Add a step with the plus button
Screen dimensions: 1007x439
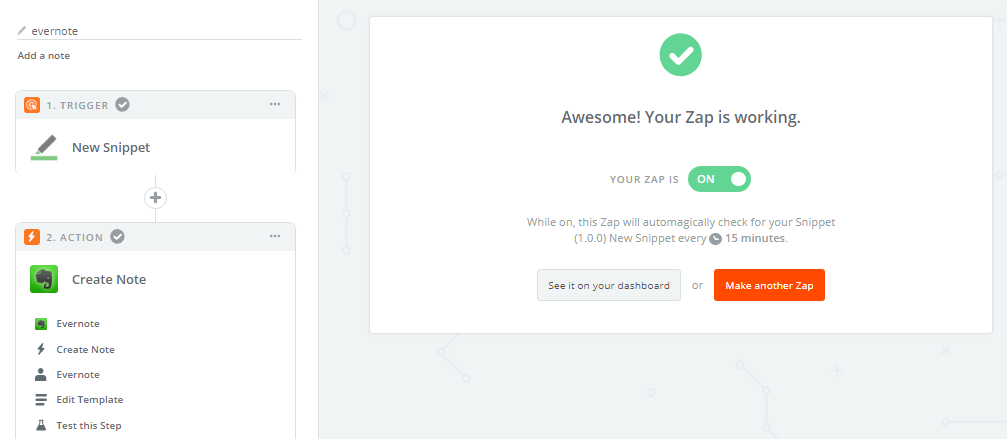tap(155, 197)
